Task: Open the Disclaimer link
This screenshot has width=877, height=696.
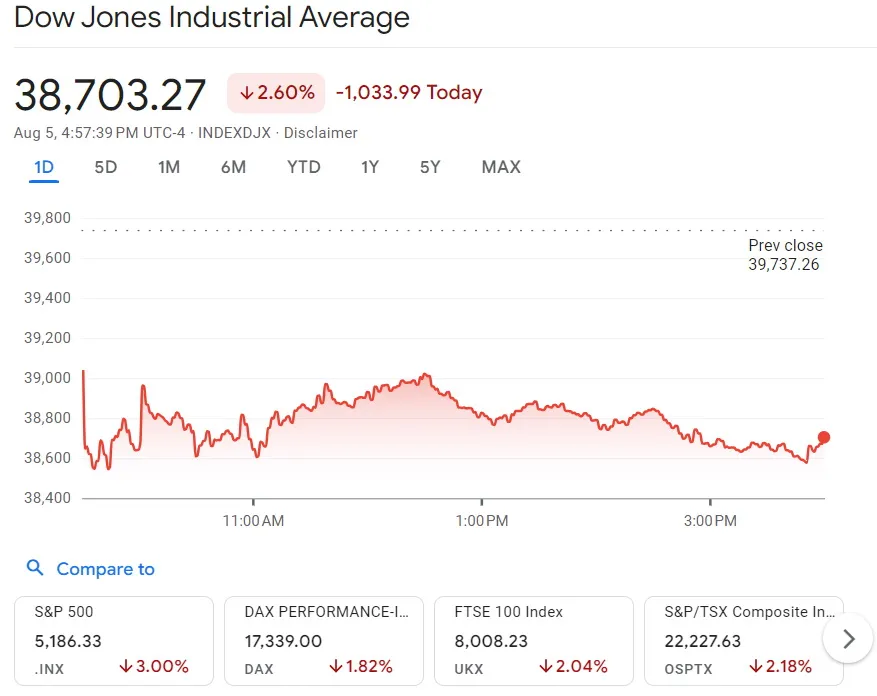Action: pyautogui.click(x=321, y=133)
